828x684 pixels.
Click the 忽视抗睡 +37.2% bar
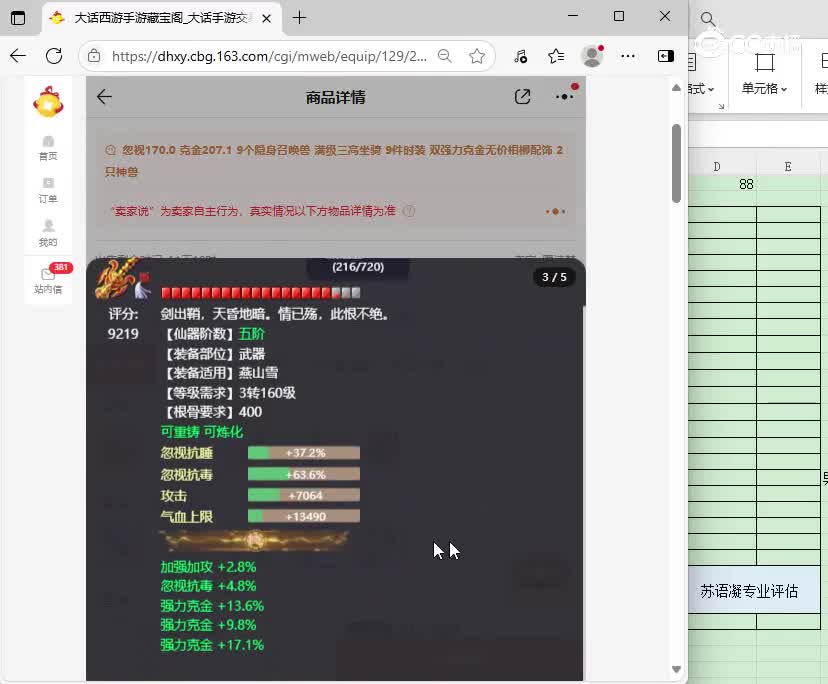point(304,453)
